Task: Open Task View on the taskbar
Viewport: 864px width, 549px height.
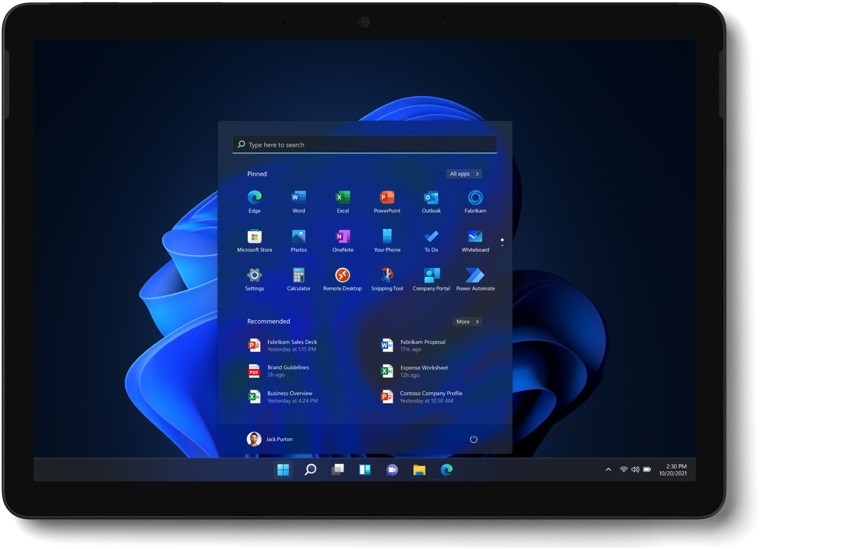Action: (x=338, y=470)
